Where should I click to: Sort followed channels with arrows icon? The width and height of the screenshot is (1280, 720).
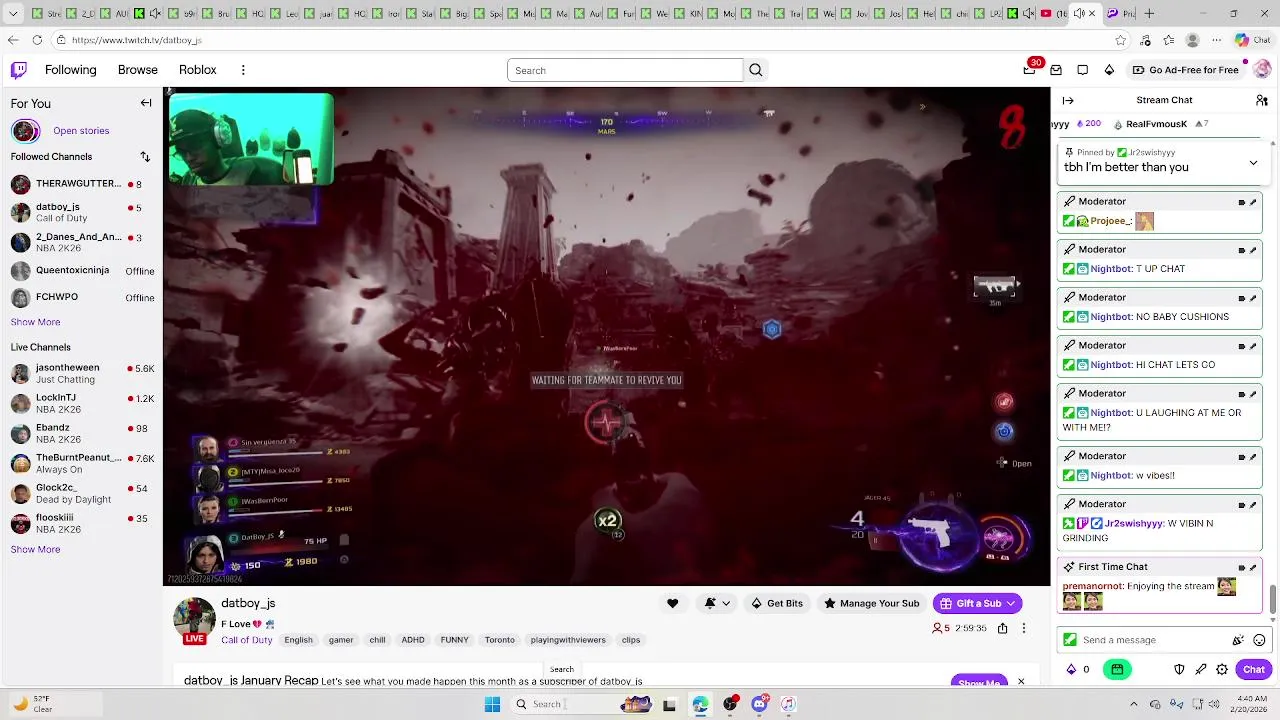[x=145, y=157]
